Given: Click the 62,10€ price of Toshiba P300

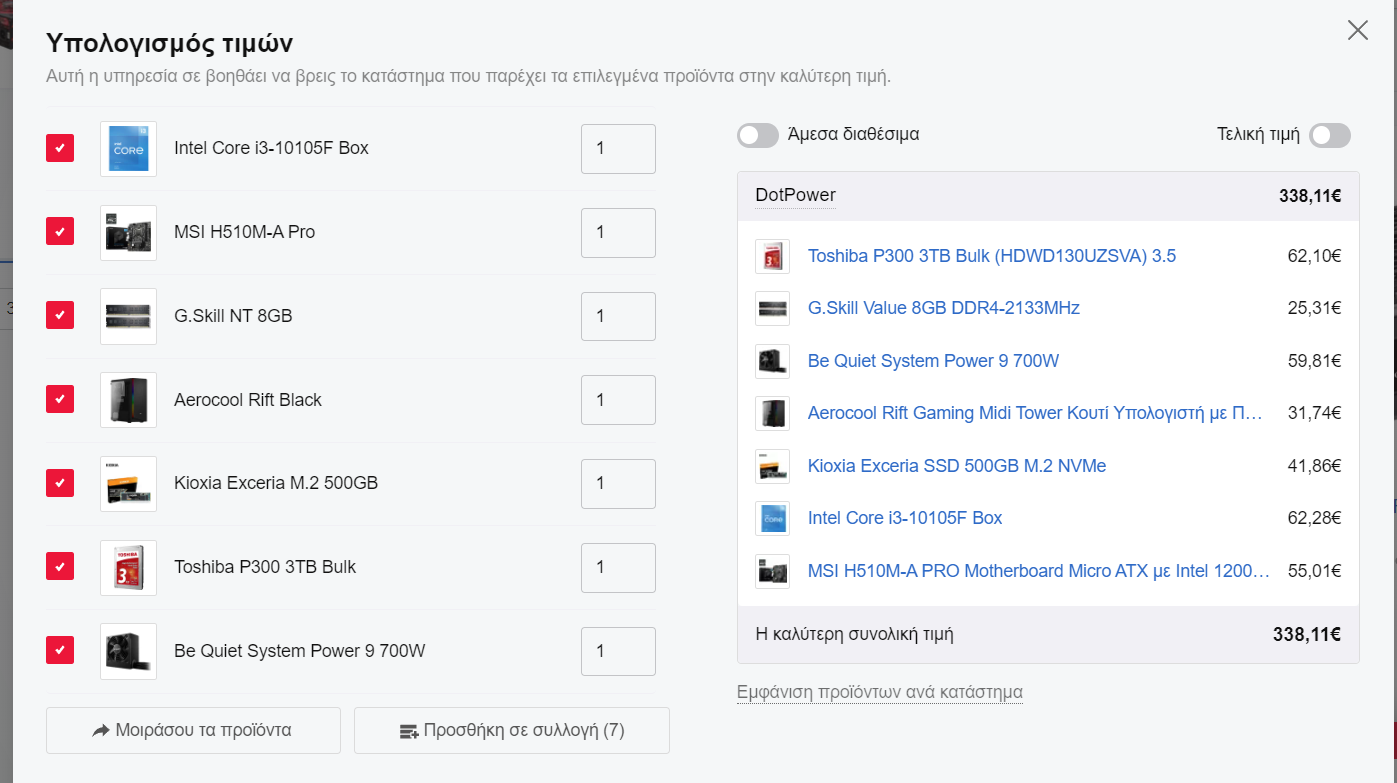Looking at the screenshot, I should [1314, 256].
